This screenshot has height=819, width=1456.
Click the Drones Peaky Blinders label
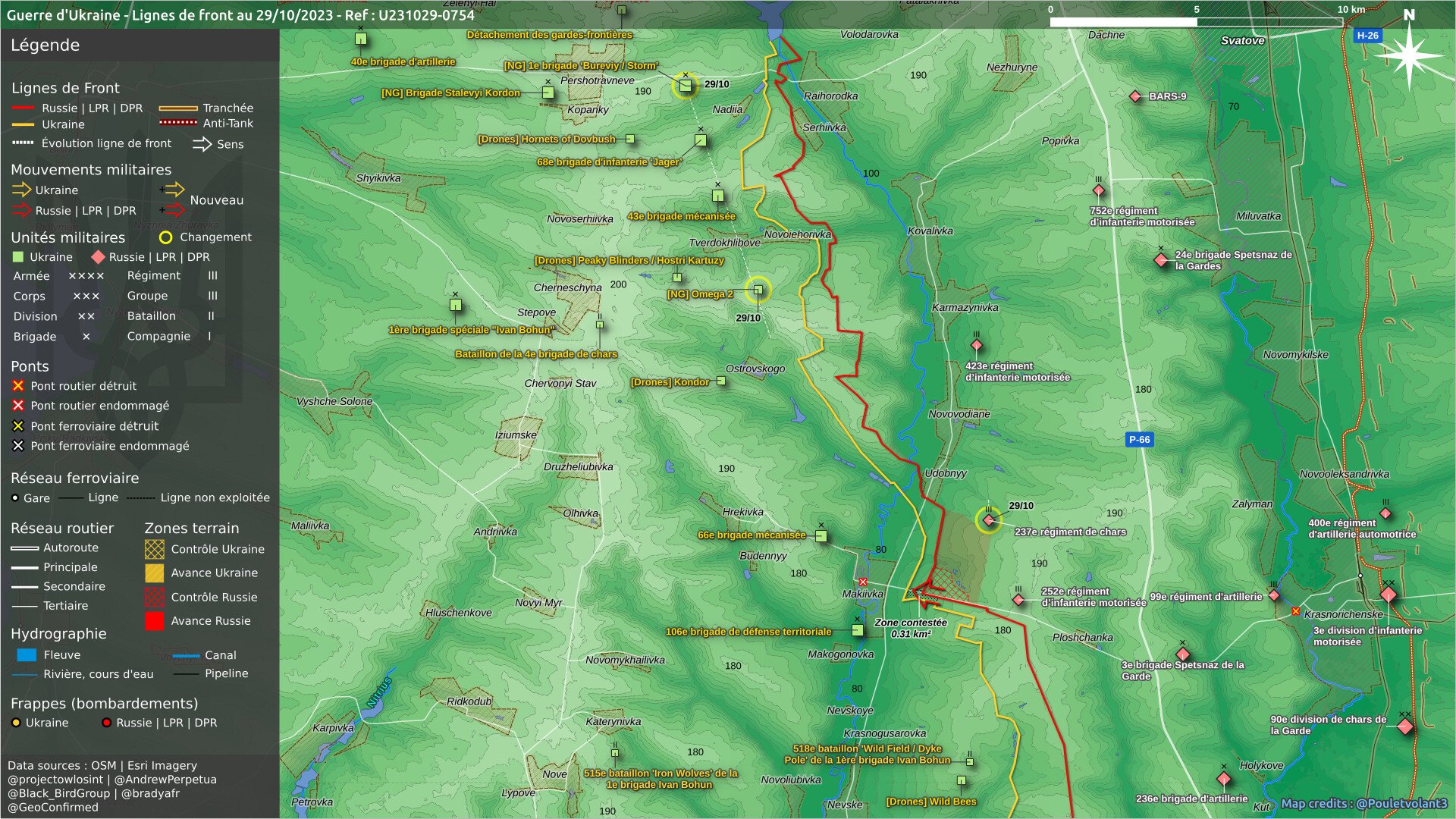click(629, 260)
